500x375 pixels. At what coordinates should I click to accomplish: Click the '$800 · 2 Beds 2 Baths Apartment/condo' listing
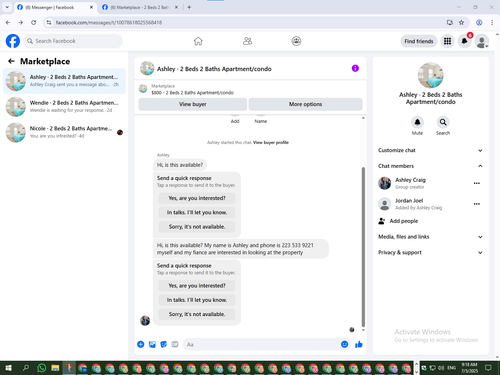(192, 93)
